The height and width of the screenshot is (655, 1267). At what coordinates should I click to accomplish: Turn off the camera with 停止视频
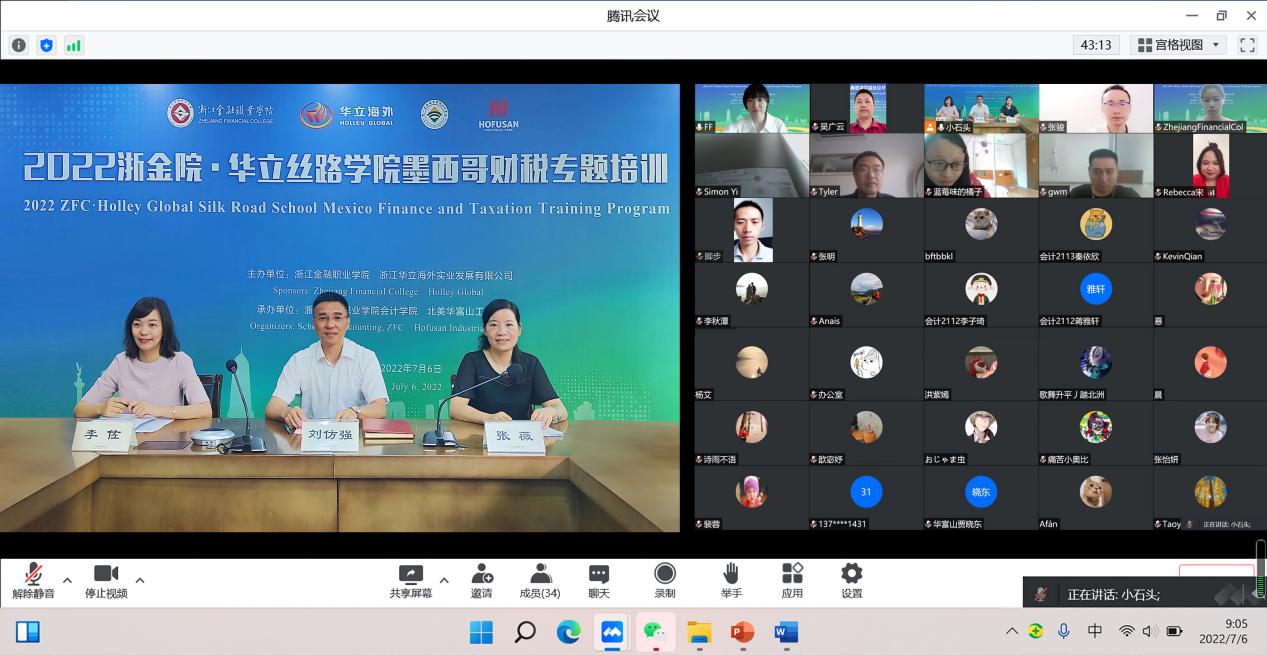click(105, 580)
